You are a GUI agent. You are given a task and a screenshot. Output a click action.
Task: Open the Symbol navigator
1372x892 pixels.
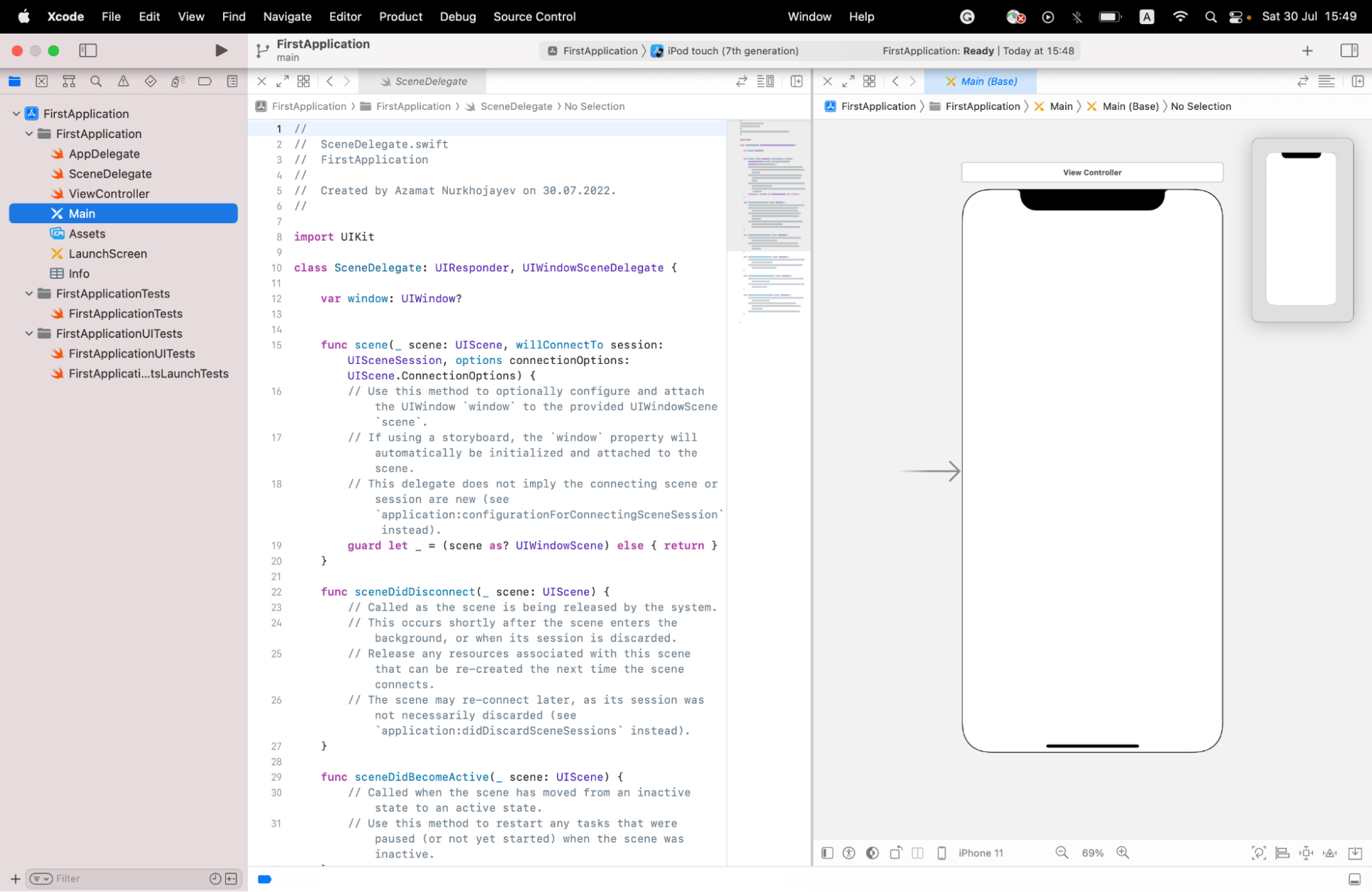pos(69,81)
